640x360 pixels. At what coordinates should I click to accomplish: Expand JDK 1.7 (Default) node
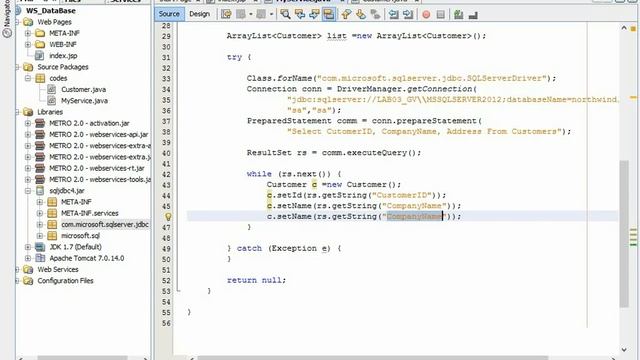coord(28,247)
